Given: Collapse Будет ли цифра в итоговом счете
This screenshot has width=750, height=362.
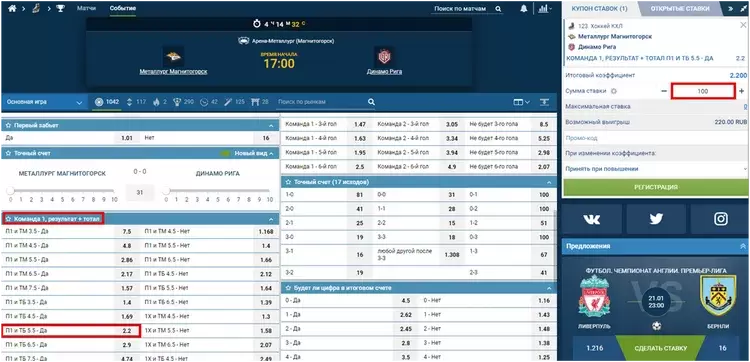Looking at the screenshot, I should coord(549,288).
